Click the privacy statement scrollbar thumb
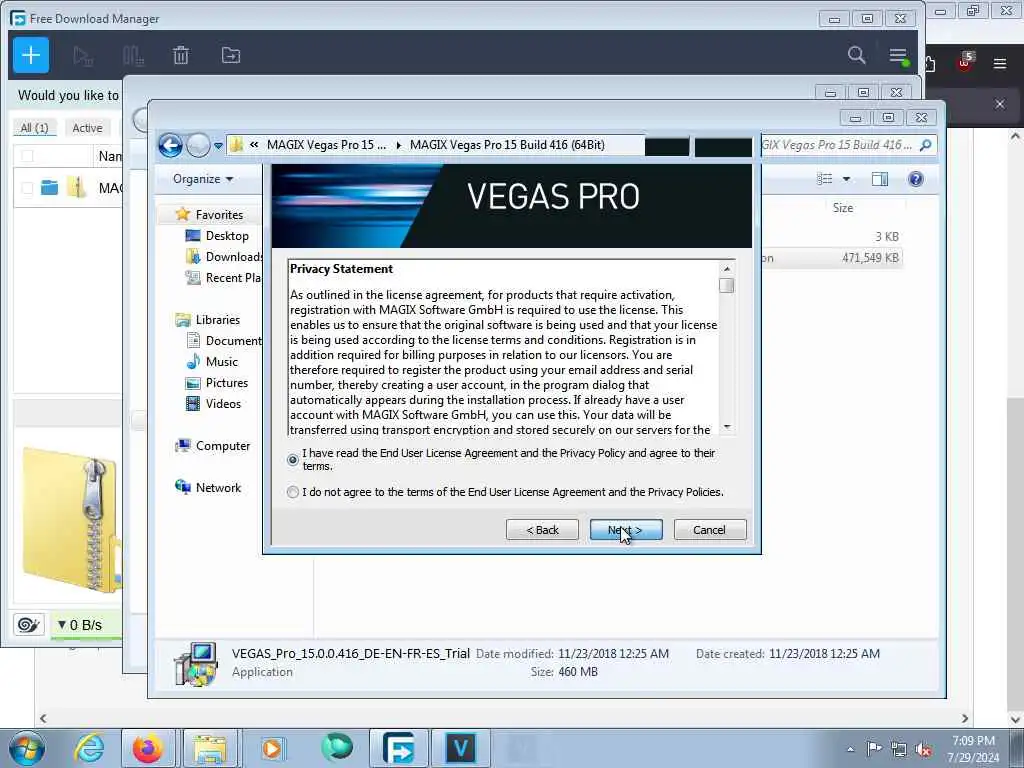1024x768 pixels. [x=726, y=285]
